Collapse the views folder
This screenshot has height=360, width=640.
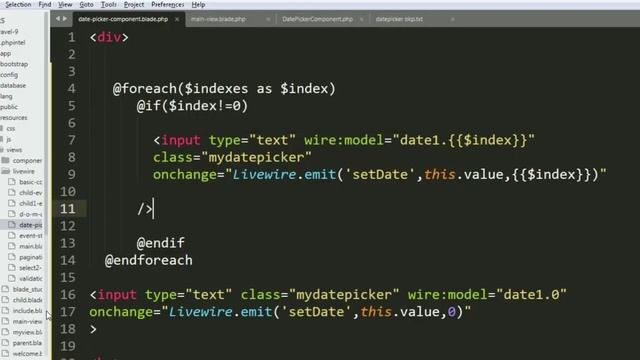[x=14, y=150]
